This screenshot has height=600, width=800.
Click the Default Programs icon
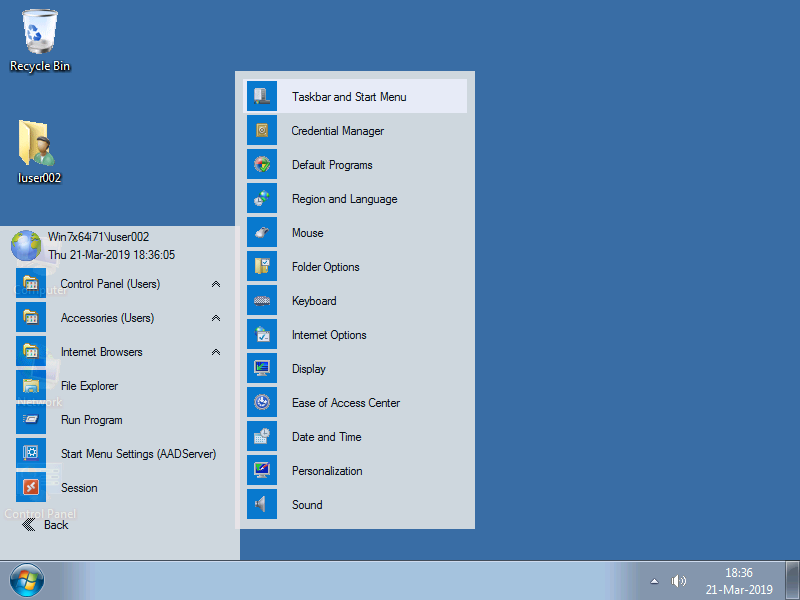tap(262, 165)
